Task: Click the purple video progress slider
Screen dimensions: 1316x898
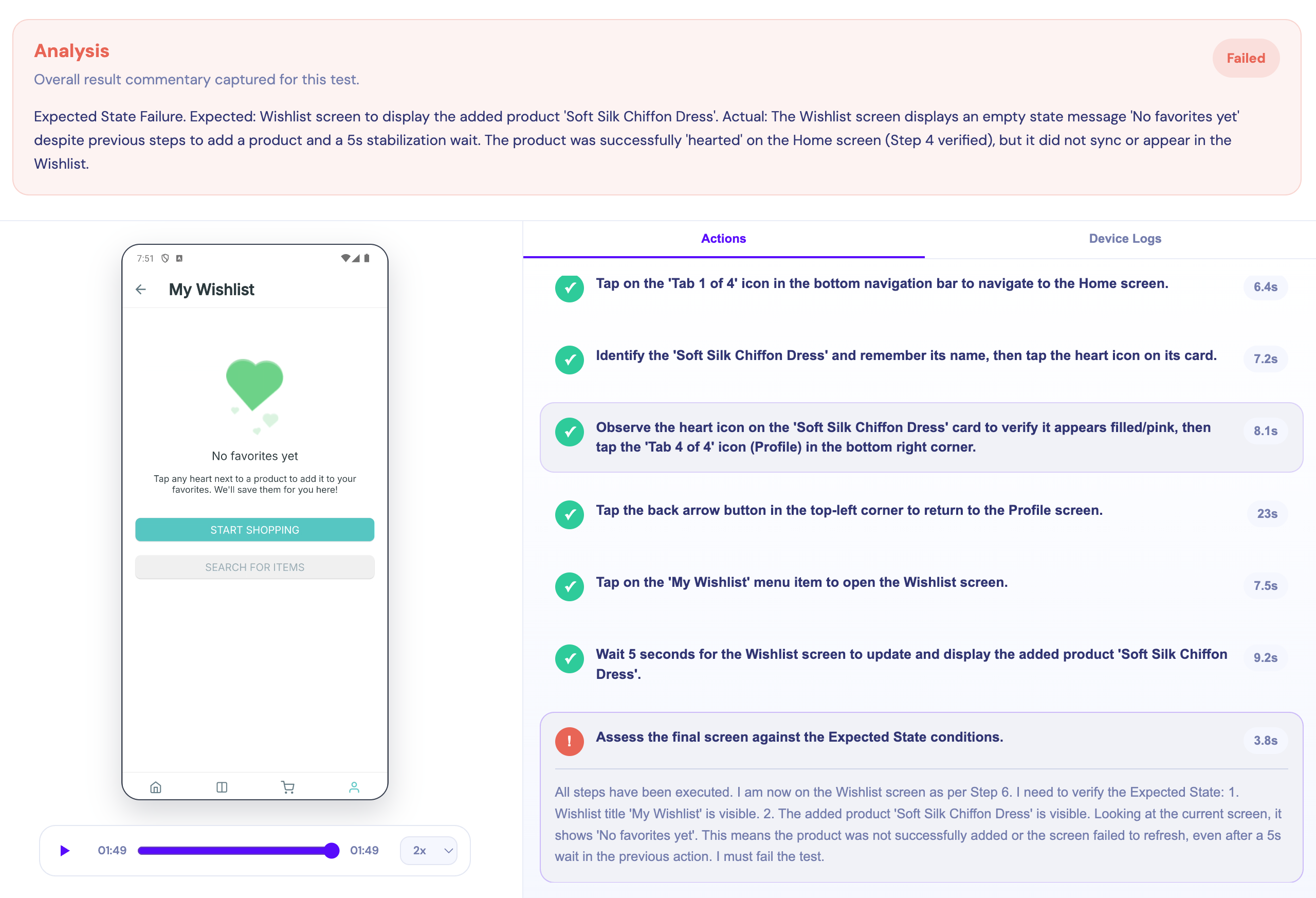Action: [238, 850]
